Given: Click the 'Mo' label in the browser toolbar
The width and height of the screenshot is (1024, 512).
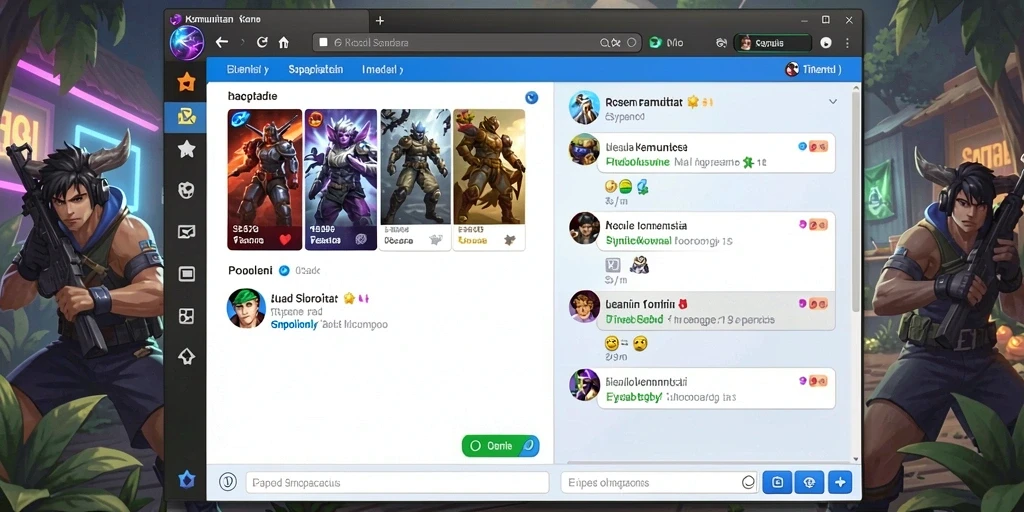Looking at the screenshot, I should pyautogui.click(x=675, y=43).
